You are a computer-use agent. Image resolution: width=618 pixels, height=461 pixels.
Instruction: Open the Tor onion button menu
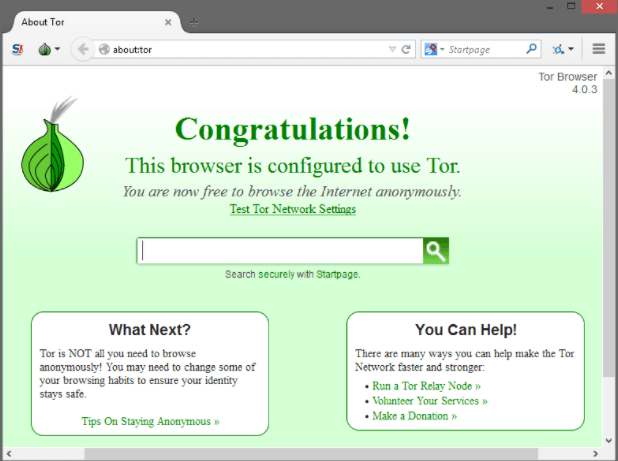(x=49, y=49)
